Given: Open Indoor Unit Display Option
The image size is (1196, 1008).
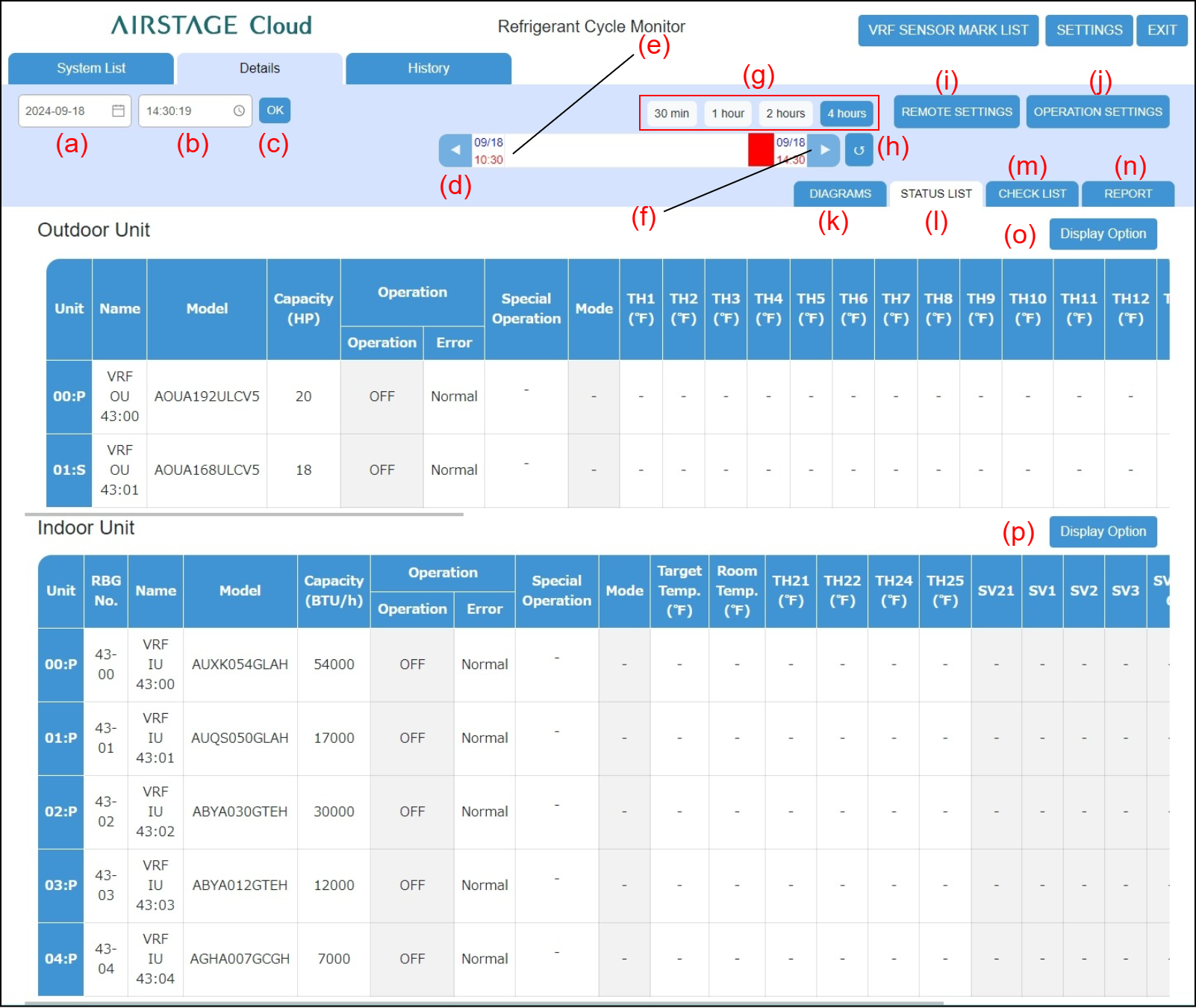Looking at the screenshot, I should [x=1103, y=532].
